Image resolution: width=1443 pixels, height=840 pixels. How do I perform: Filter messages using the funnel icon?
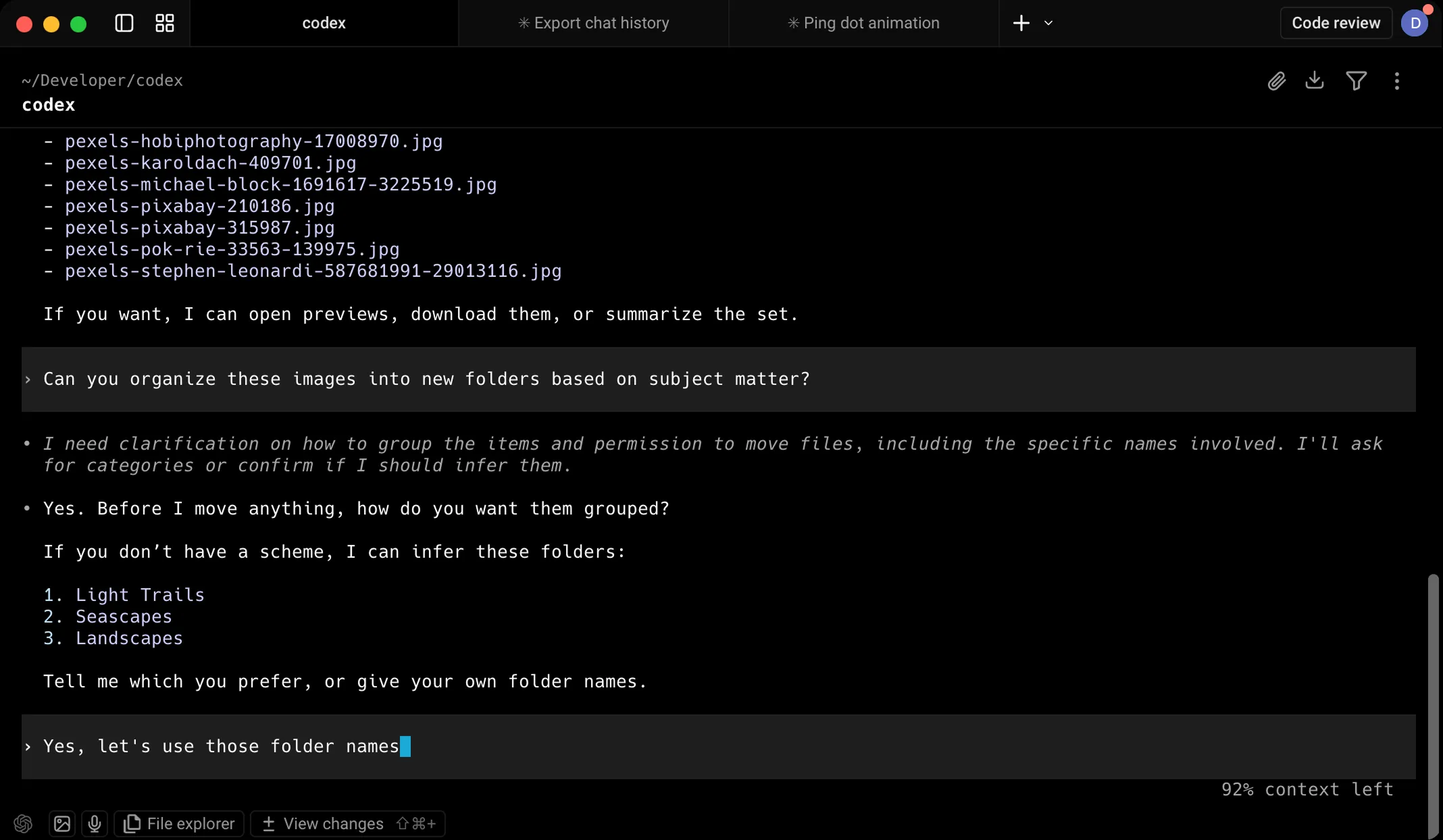1356,80
